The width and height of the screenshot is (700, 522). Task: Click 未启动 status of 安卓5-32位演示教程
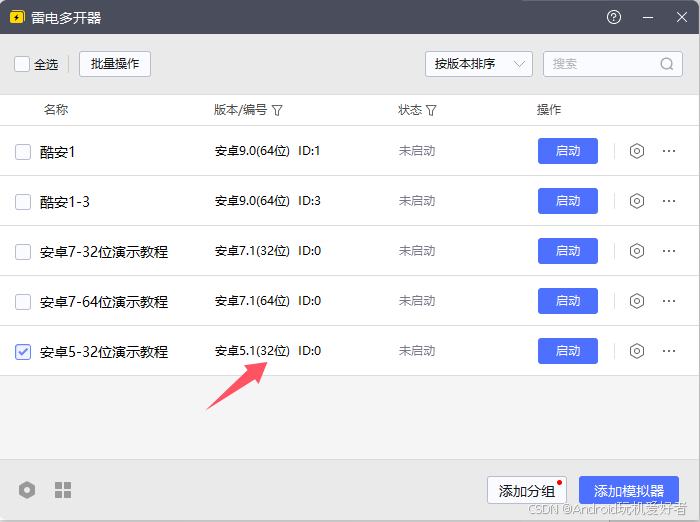click(x=417, y=351)
